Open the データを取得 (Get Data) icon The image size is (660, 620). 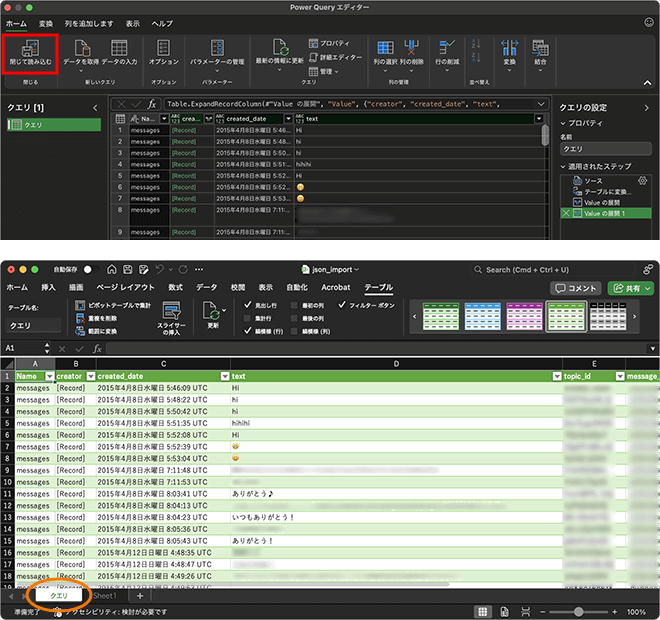tap(82, 48)
